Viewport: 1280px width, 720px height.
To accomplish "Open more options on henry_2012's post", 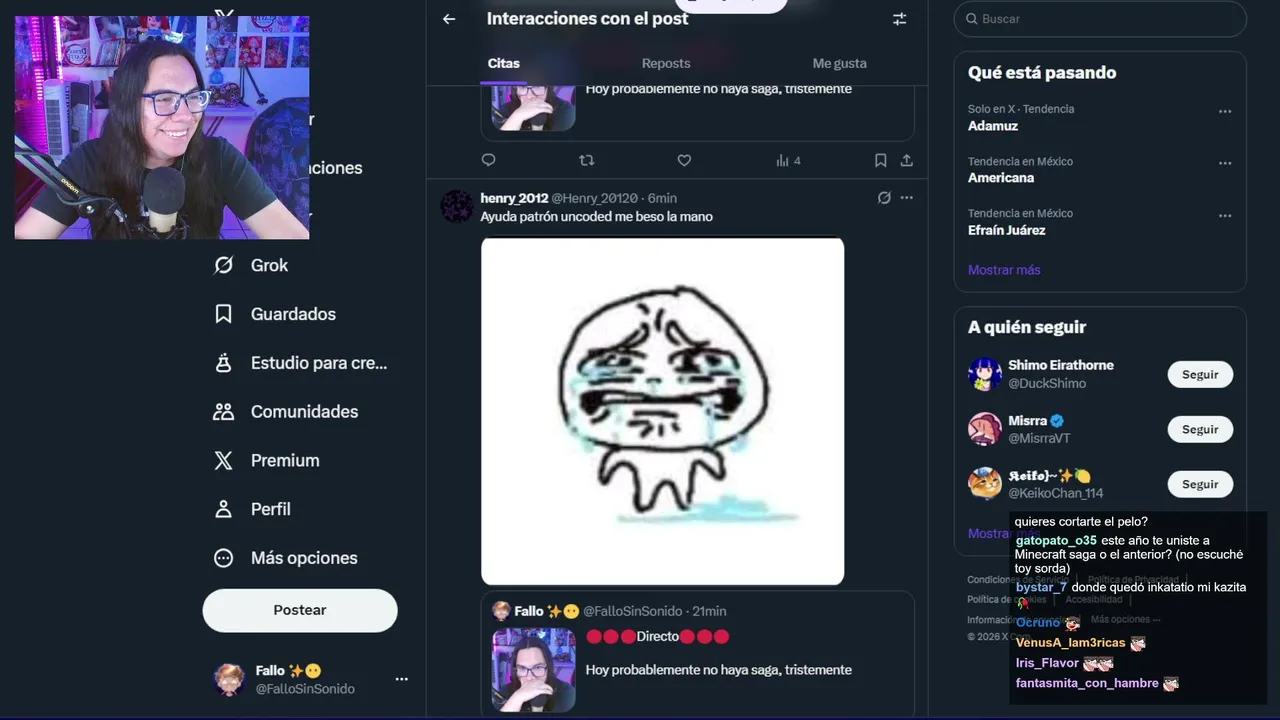I will click(906, 198).
